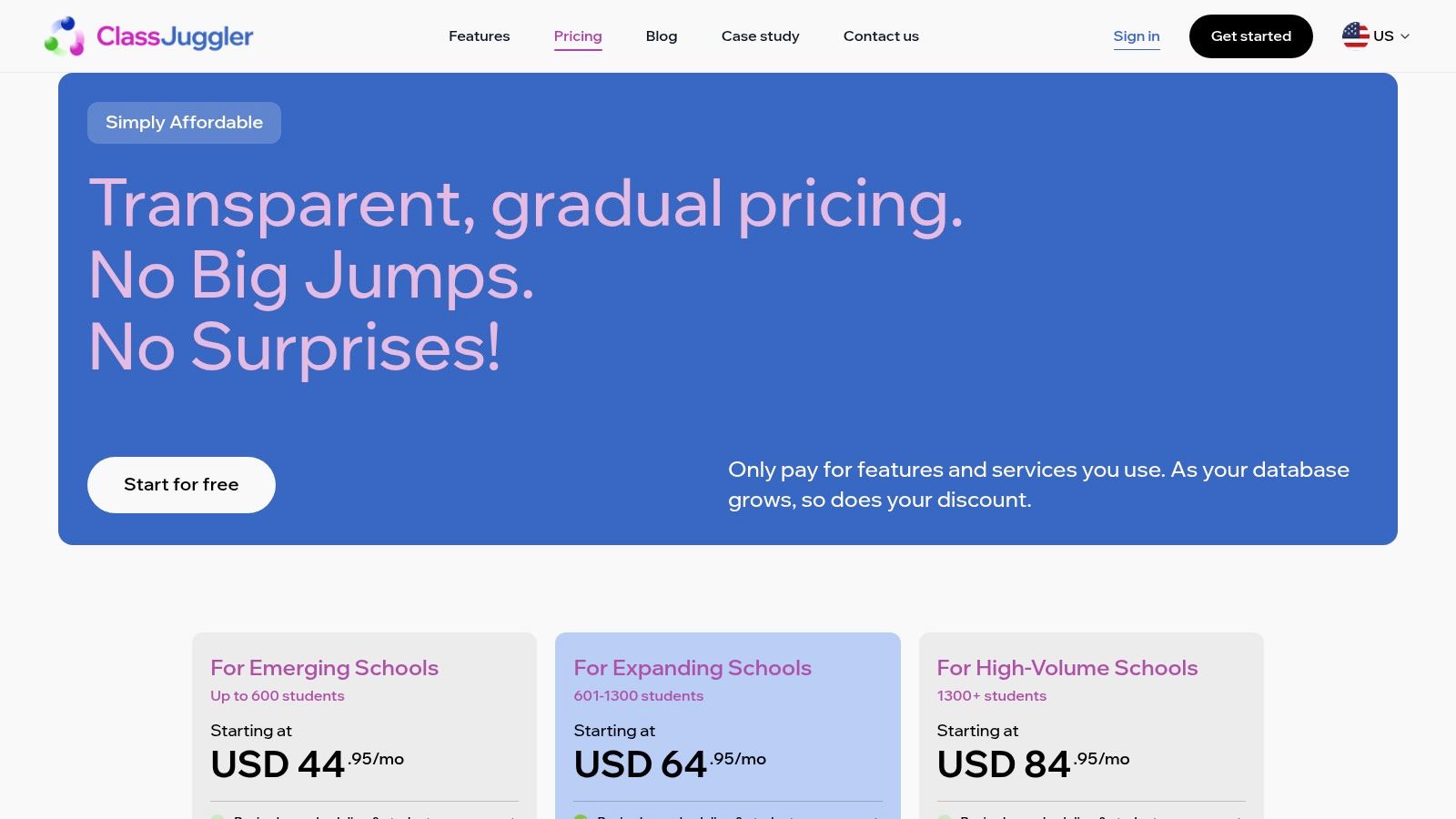Select the For High-Volume Schools plan heading

pos(1067,668)
